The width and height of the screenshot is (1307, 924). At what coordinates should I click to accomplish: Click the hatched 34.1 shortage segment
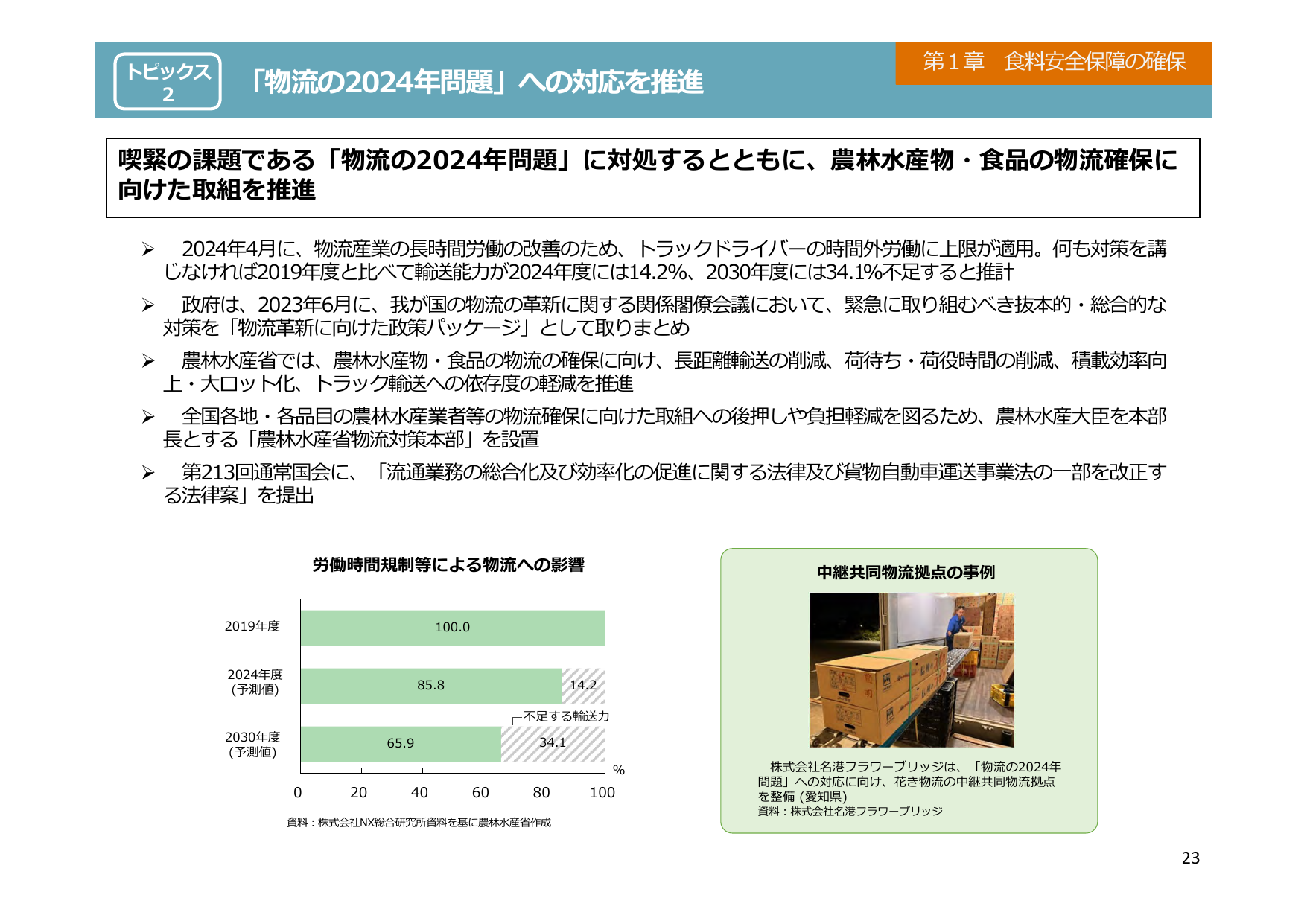click(553, 743)
